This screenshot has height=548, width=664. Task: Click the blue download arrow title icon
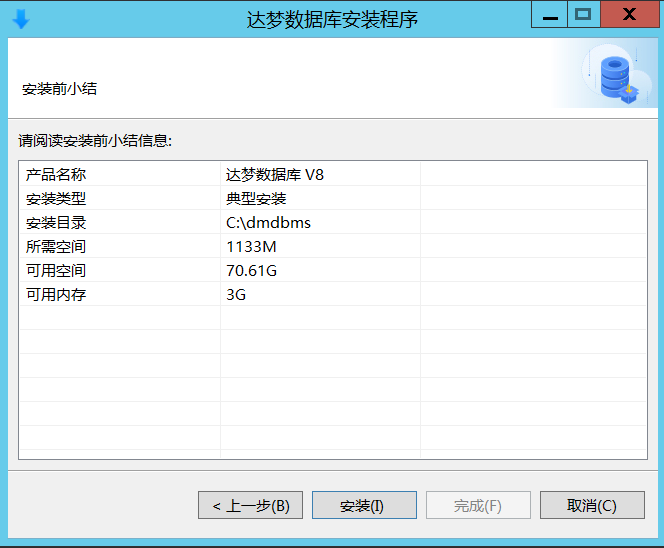21,19
